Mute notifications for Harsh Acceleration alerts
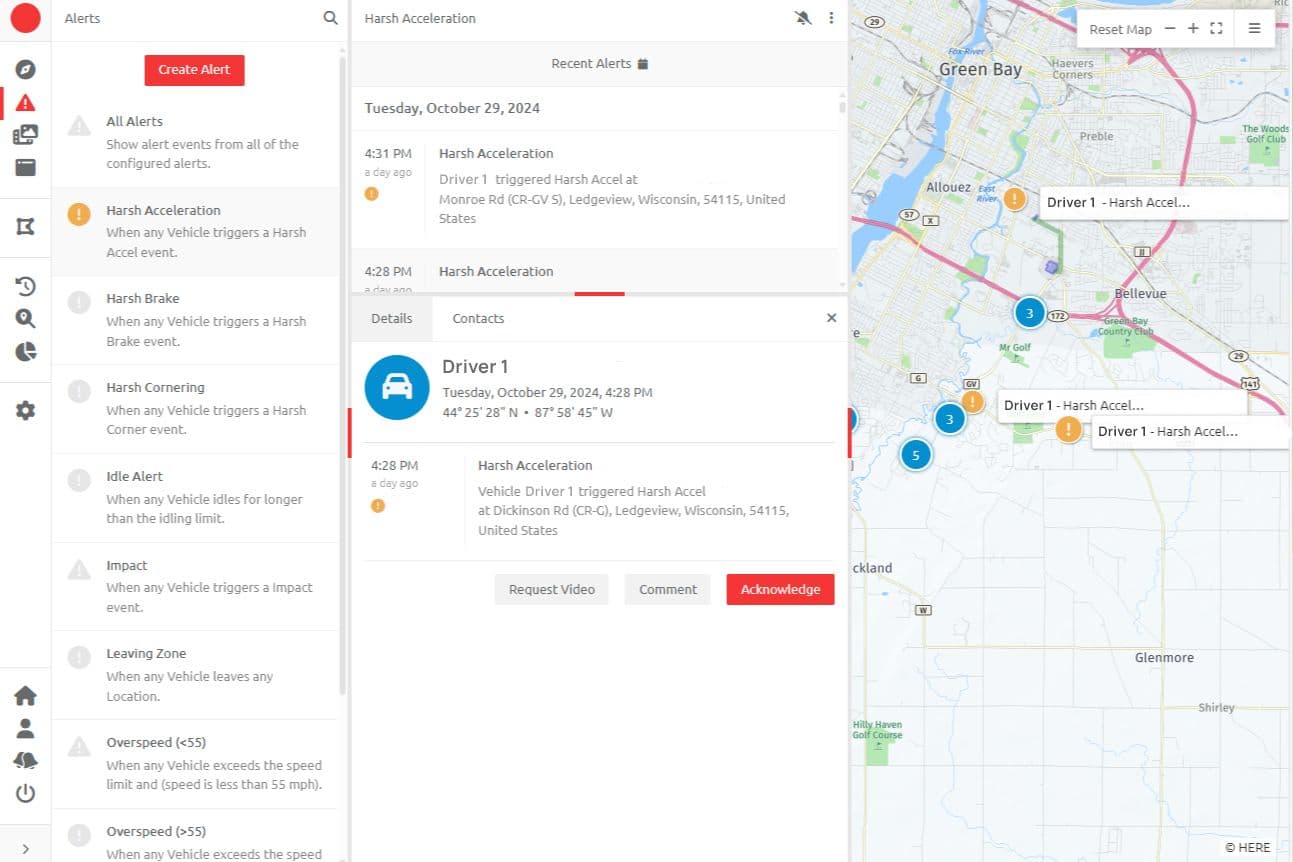This screenshot has height=862, width=1293. (x=804, y=18)
